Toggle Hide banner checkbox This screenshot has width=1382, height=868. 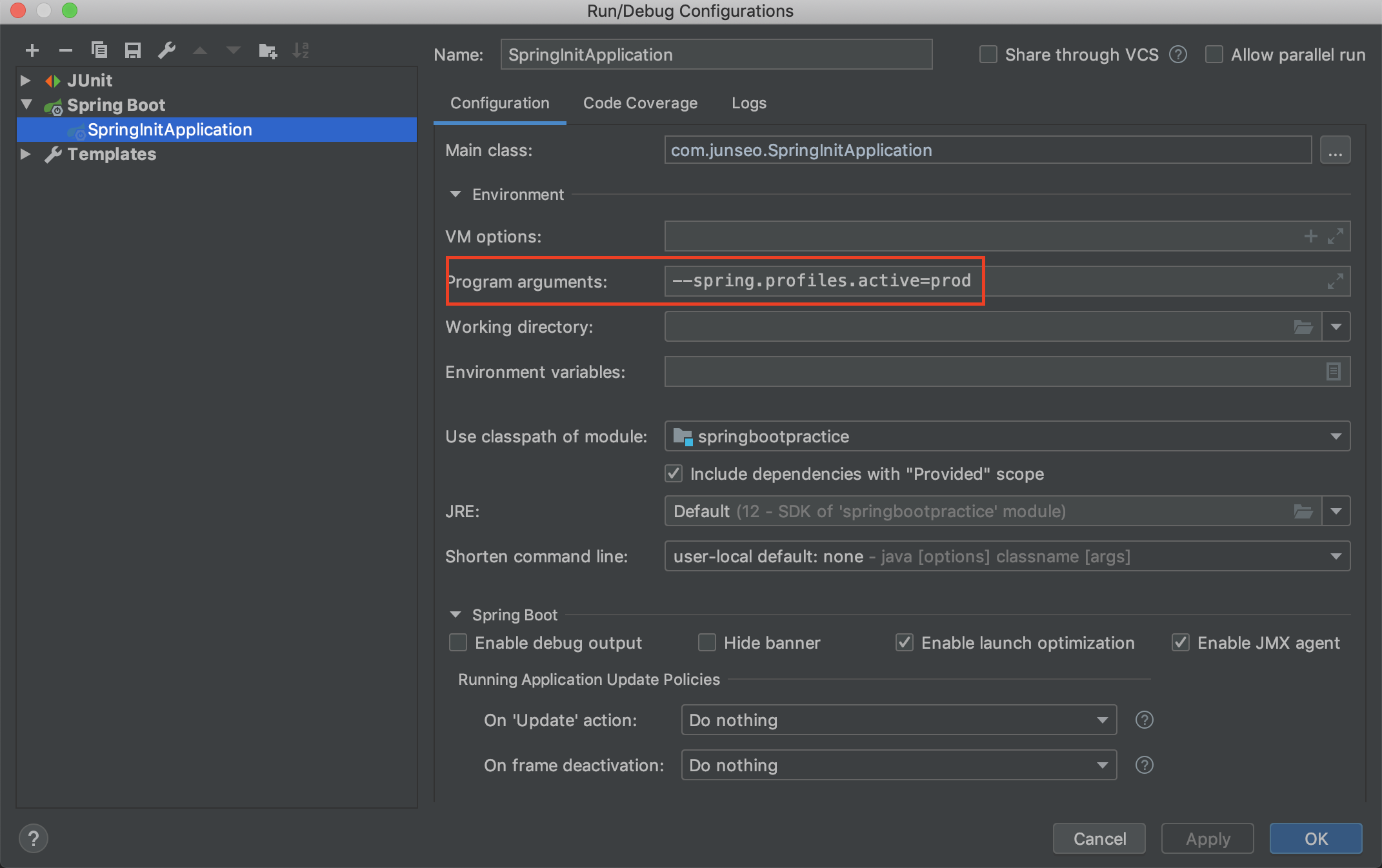pos(707,643)
